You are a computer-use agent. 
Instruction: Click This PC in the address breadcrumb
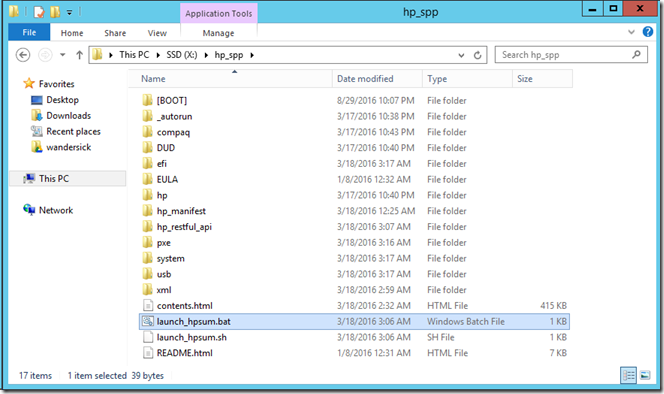click(x=134, y=55)
